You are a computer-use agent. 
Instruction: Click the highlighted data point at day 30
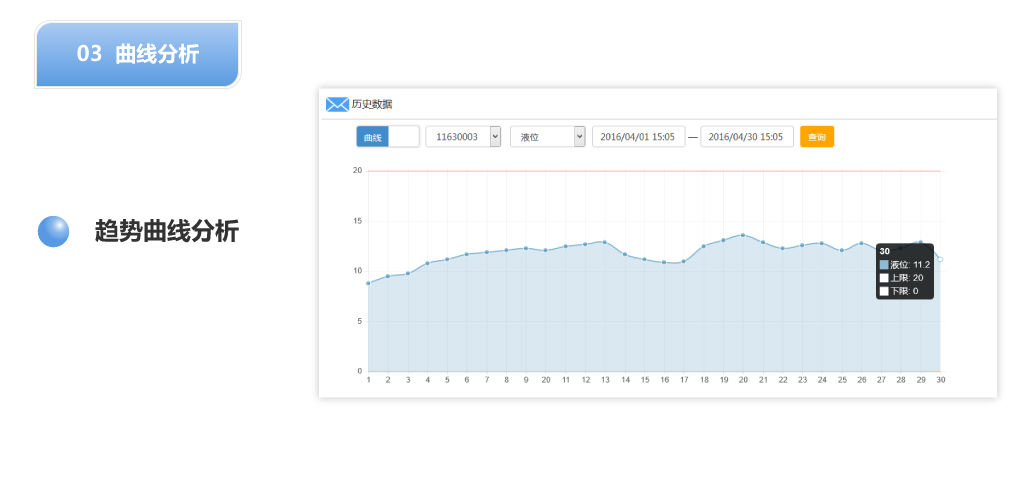pyautogui.click(x=940, y=259)
